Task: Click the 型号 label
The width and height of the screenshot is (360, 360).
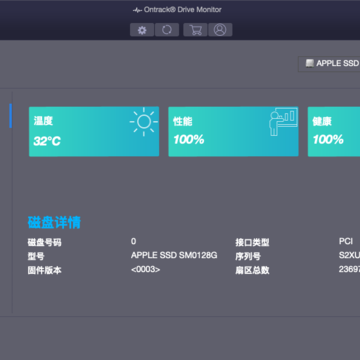Action: (36, 256)
